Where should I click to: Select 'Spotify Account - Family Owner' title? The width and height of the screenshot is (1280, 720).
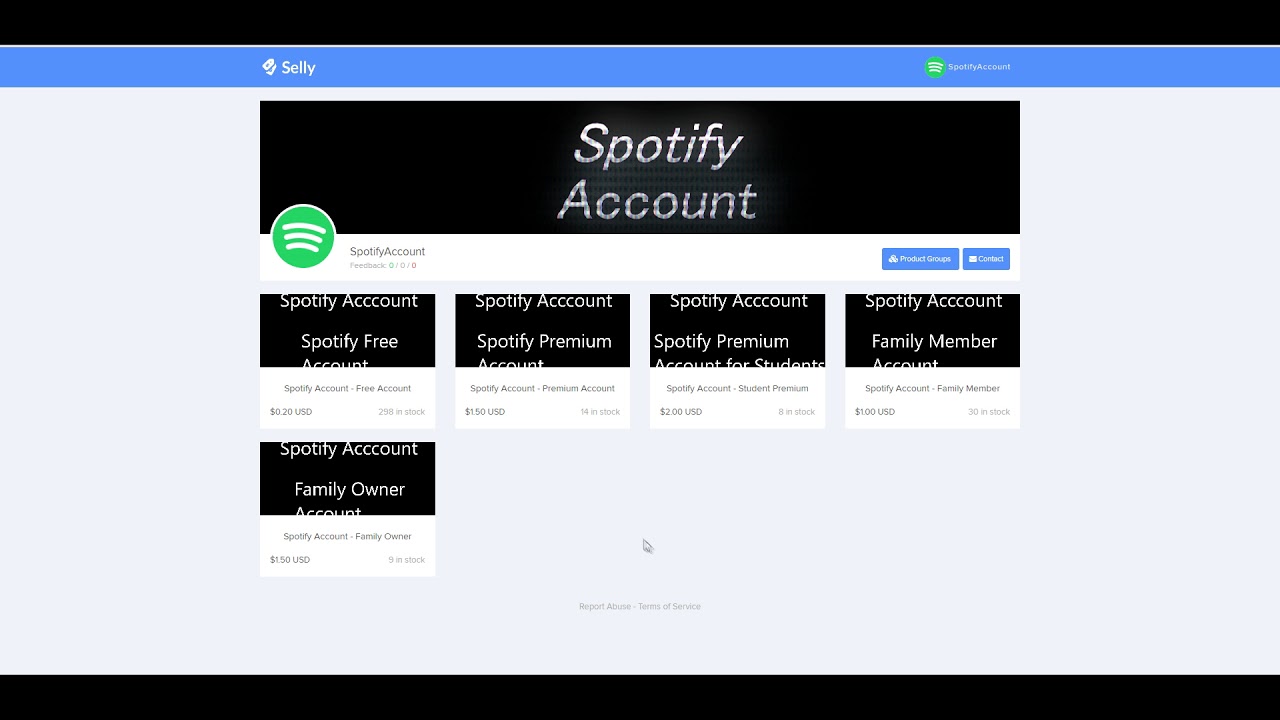347,536
